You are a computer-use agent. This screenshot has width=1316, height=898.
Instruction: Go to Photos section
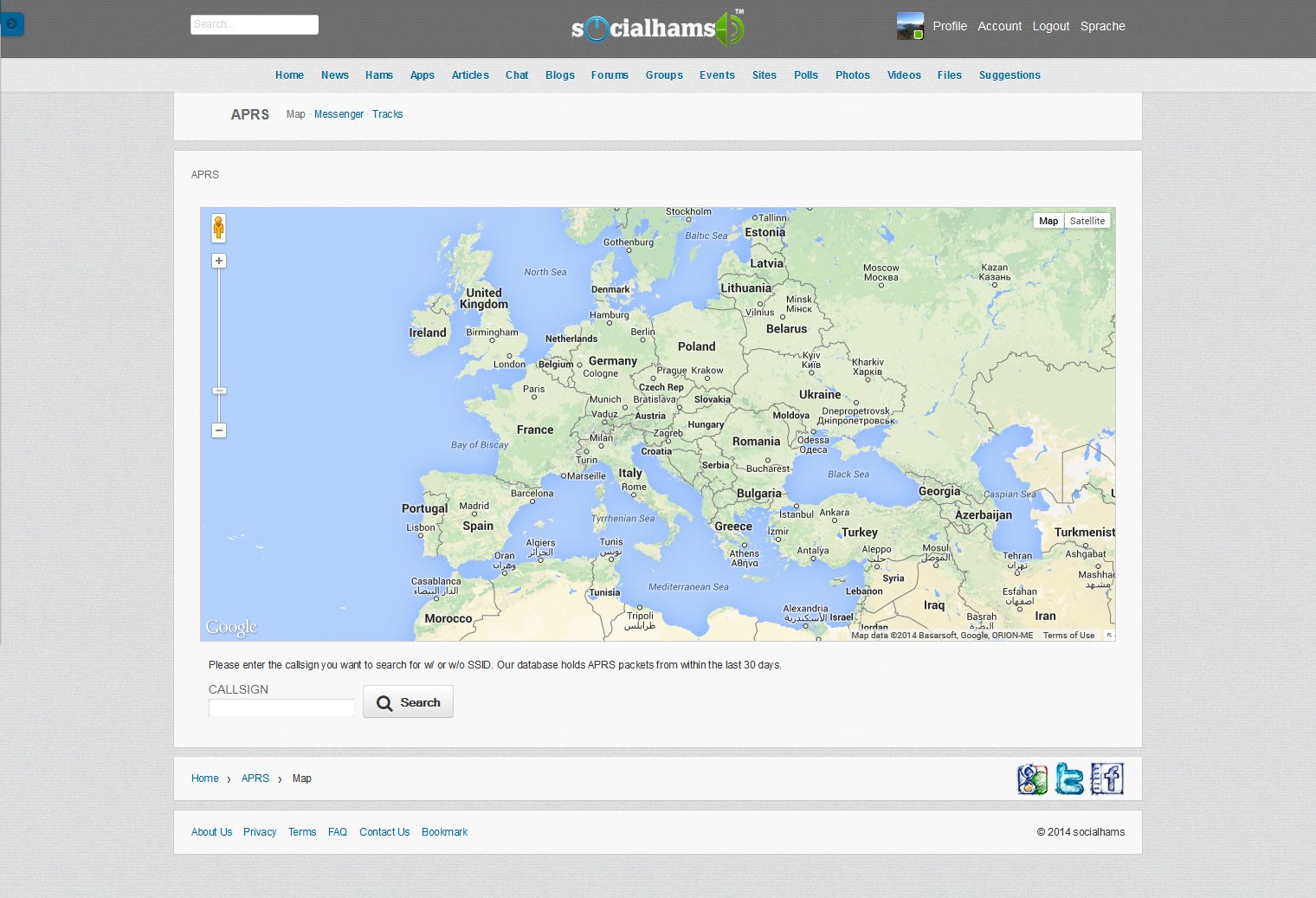853,75
